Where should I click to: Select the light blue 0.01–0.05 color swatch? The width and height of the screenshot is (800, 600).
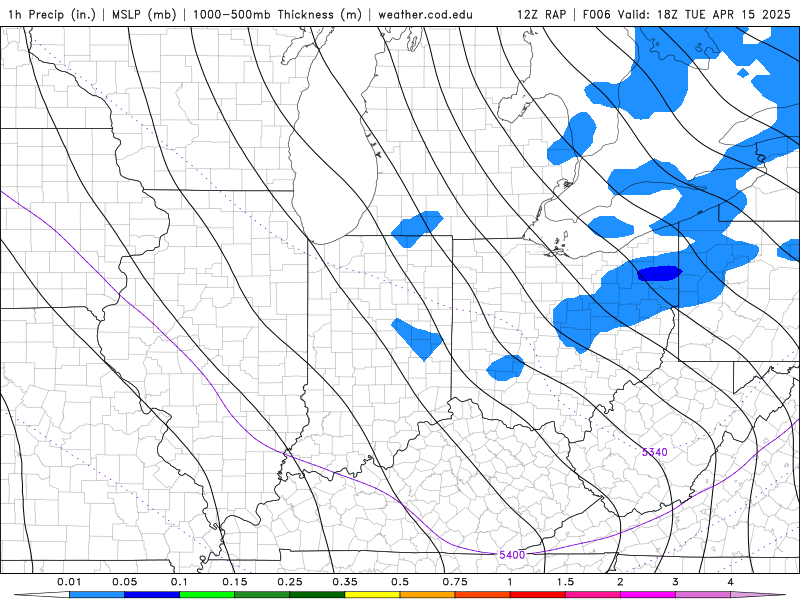tap(97, 595)
